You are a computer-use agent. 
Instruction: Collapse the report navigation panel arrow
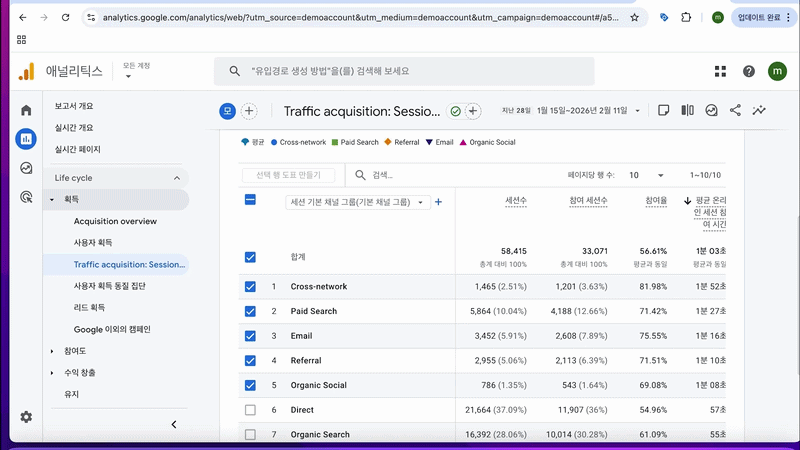click(x=174, y=424)
